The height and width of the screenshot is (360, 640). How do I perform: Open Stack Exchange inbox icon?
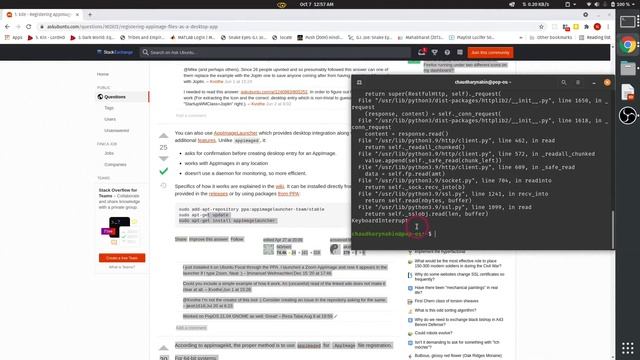click(x=422, y=52)
